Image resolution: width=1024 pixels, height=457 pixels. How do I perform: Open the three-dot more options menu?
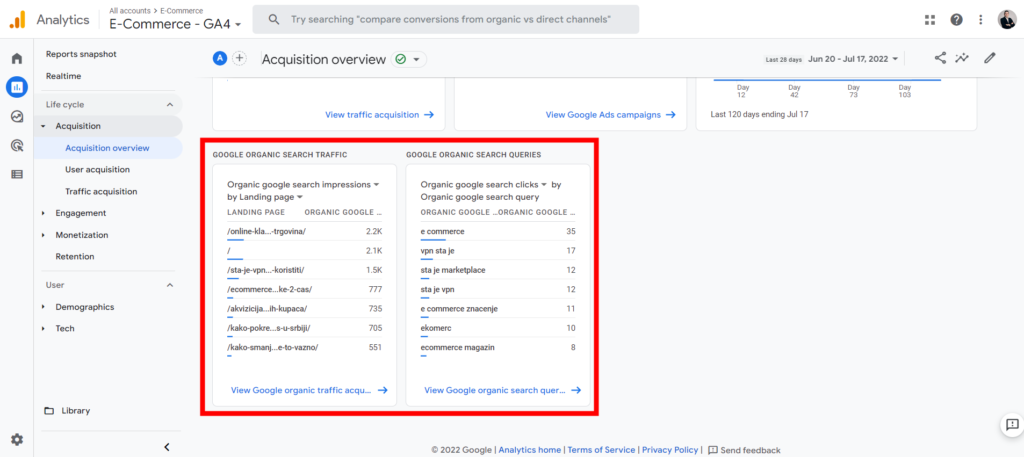click(x=980, y=20)
